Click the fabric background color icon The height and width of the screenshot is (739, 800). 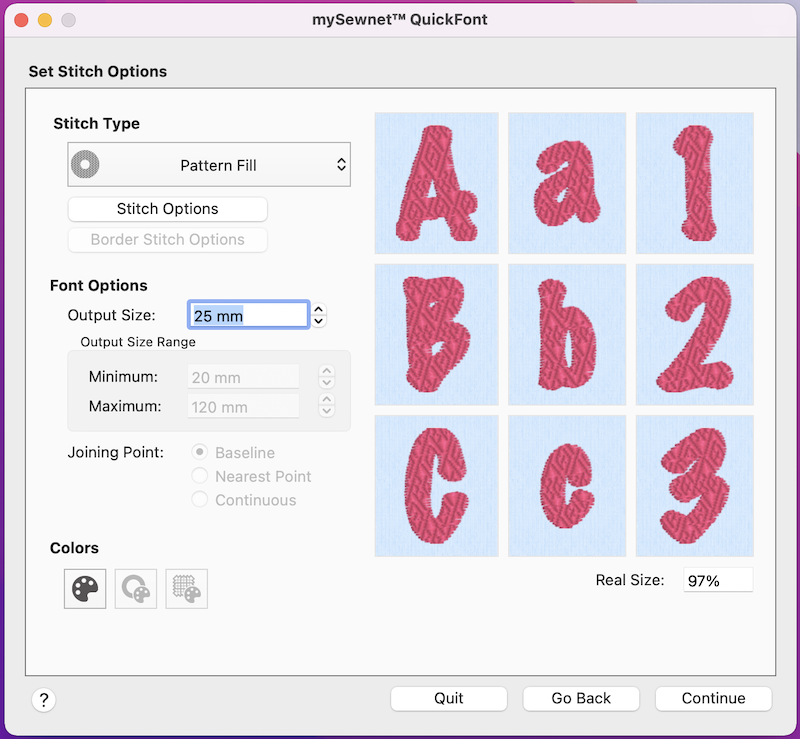(187, 589)
